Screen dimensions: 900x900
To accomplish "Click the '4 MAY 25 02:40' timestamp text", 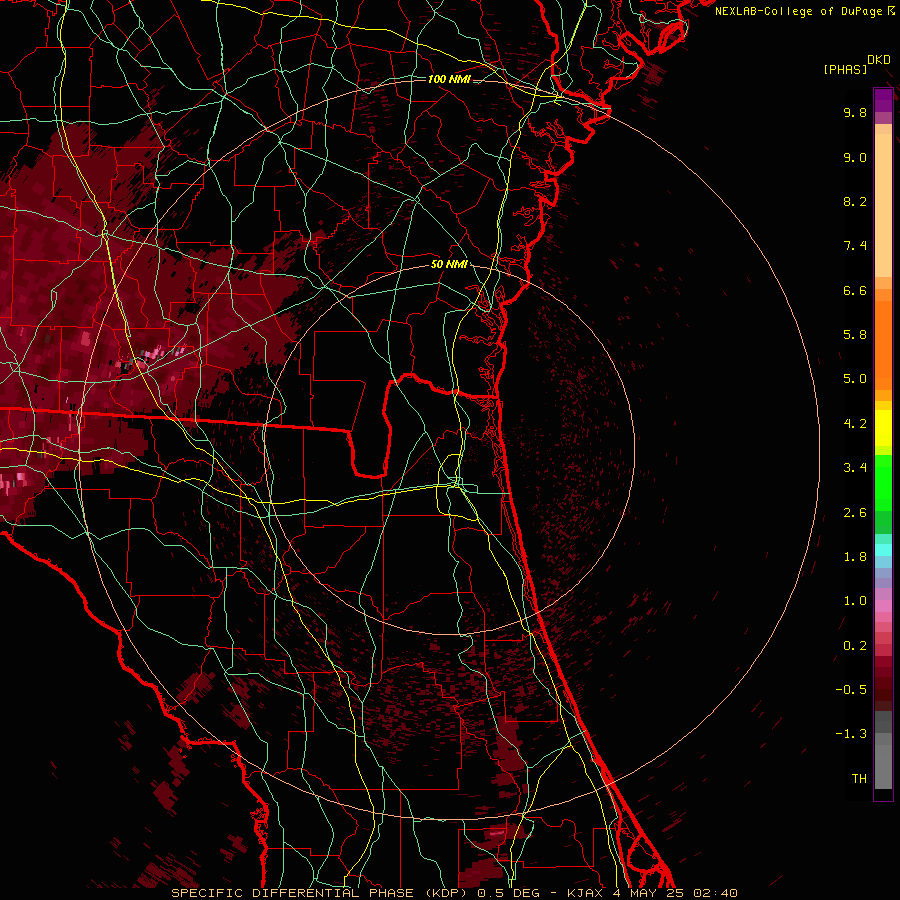I will 675,893.
